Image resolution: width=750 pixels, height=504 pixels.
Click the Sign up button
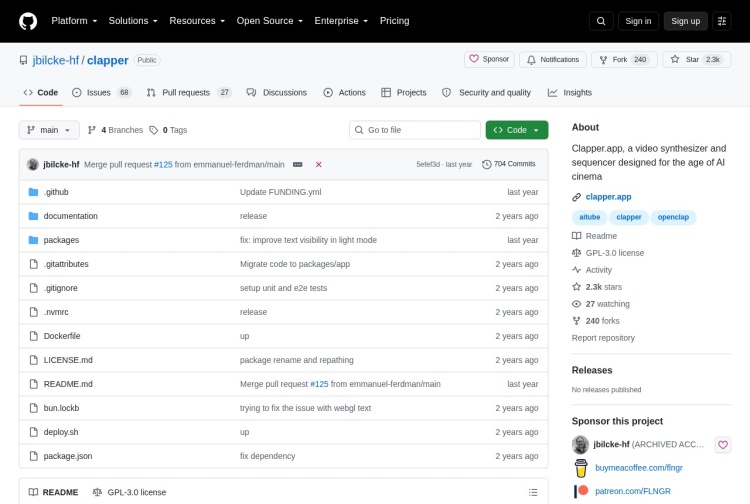pyautogui.click(x=685, y=21)
